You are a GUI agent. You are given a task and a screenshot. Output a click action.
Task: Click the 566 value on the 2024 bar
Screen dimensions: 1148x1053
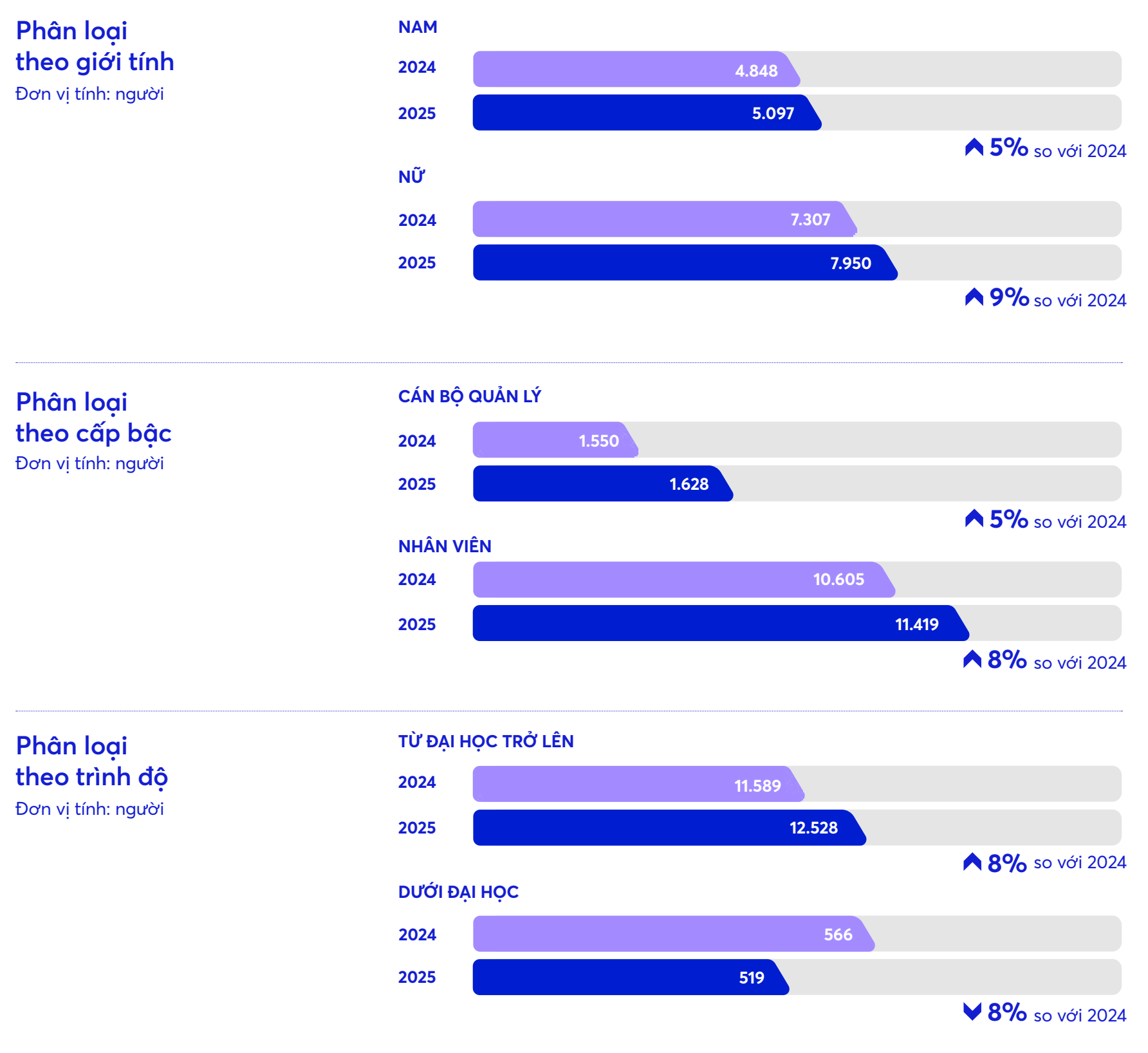click(x=838, y=935)
